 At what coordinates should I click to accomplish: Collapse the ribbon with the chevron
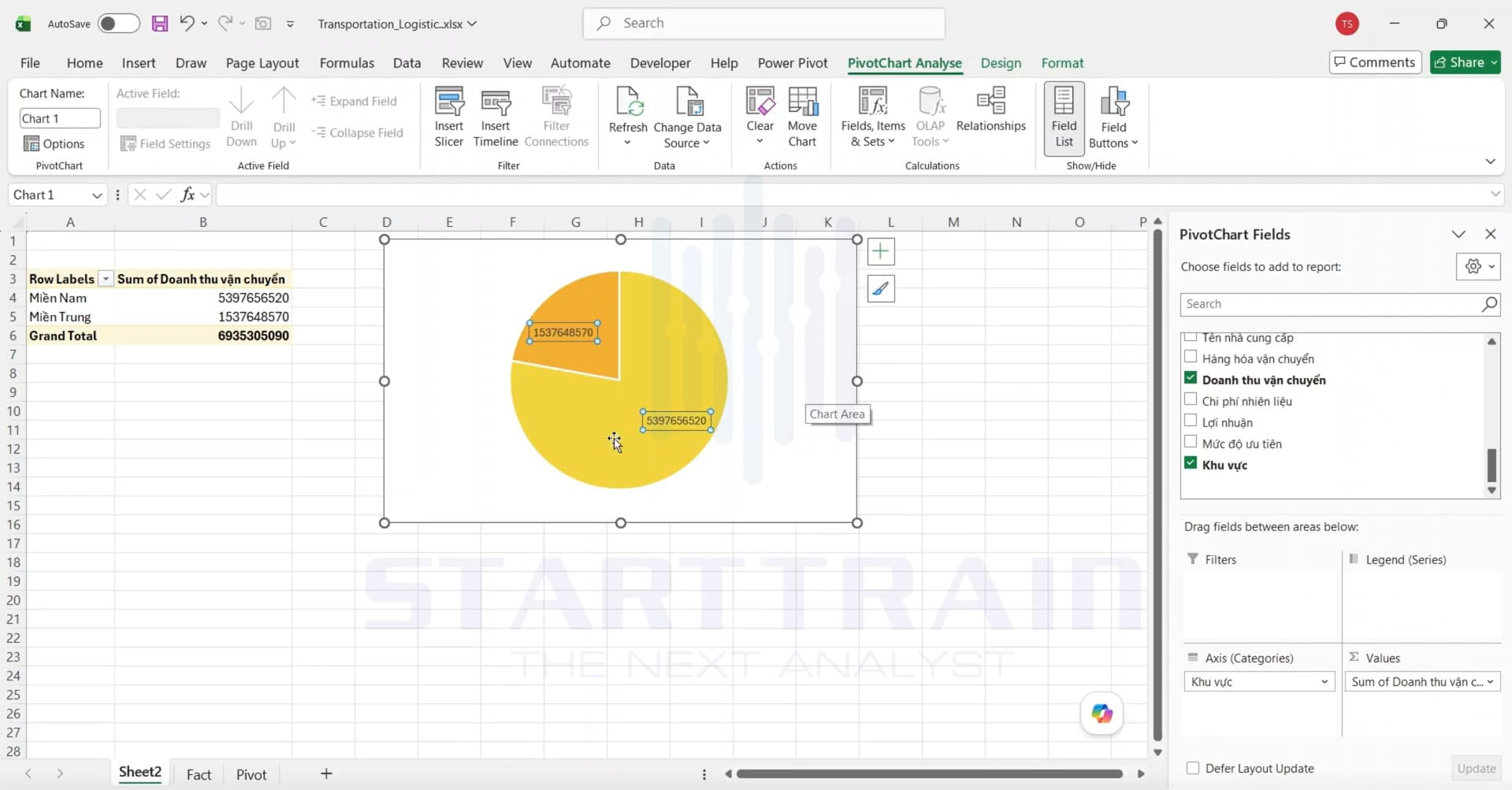(1490, 161)
